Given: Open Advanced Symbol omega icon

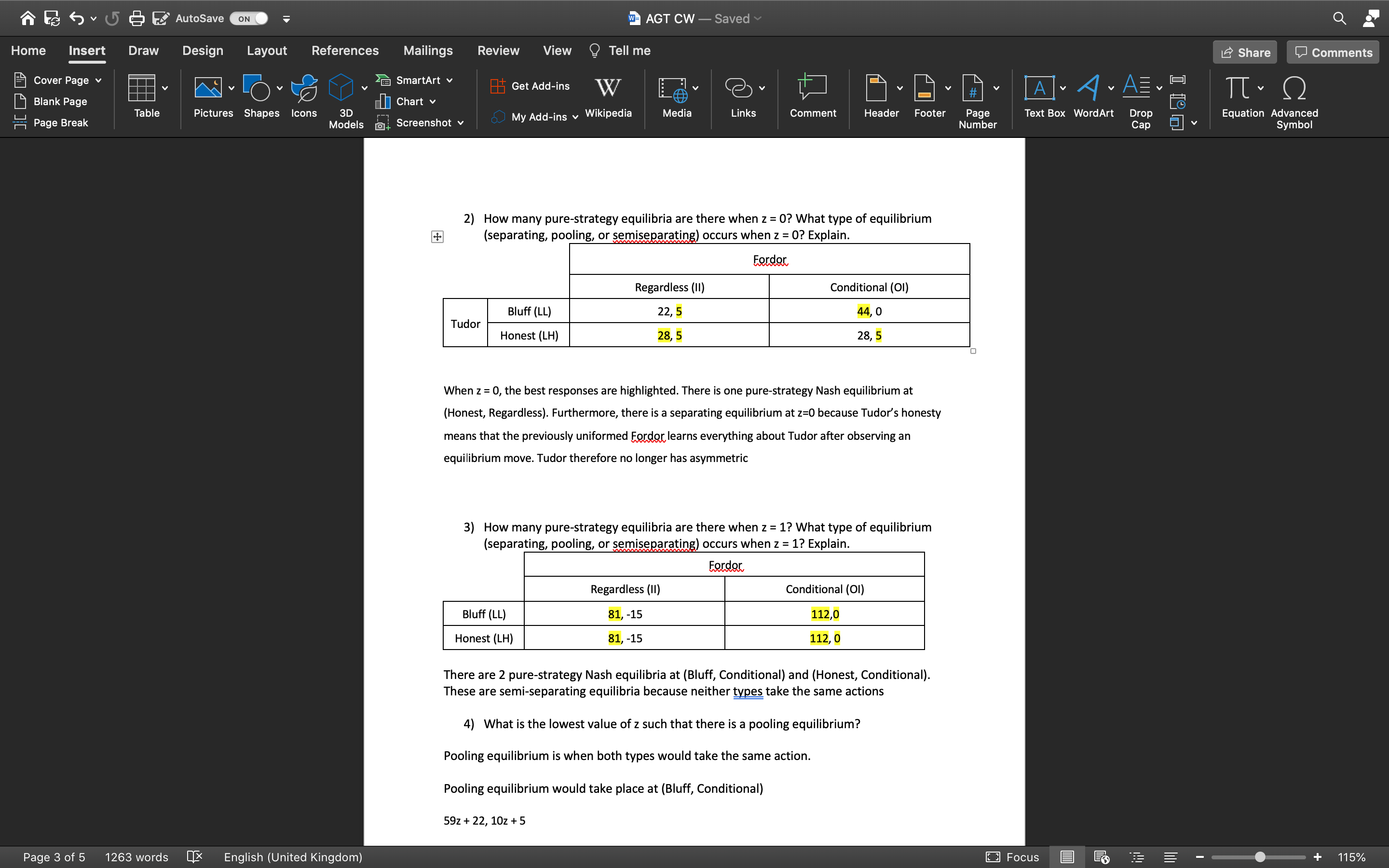Looking at the screenshot, I should tap(1294, 89).
